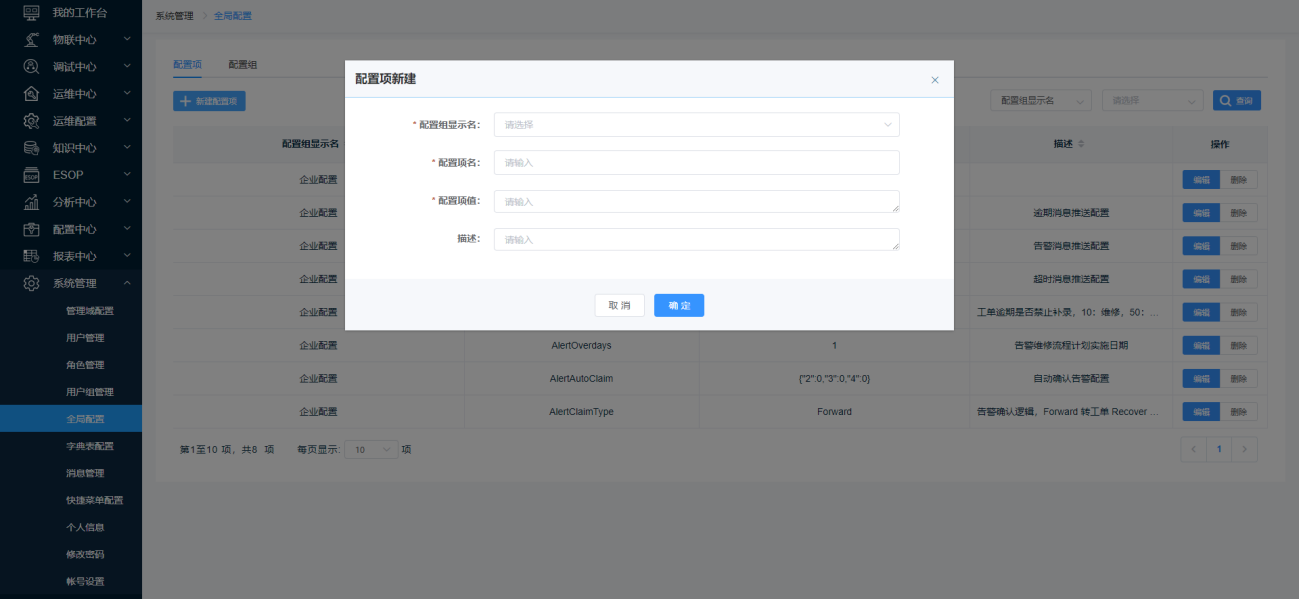1299x599 pixels.
Task: Click the 知识中心 sidebar icon
Action: [x=31, y=148]
